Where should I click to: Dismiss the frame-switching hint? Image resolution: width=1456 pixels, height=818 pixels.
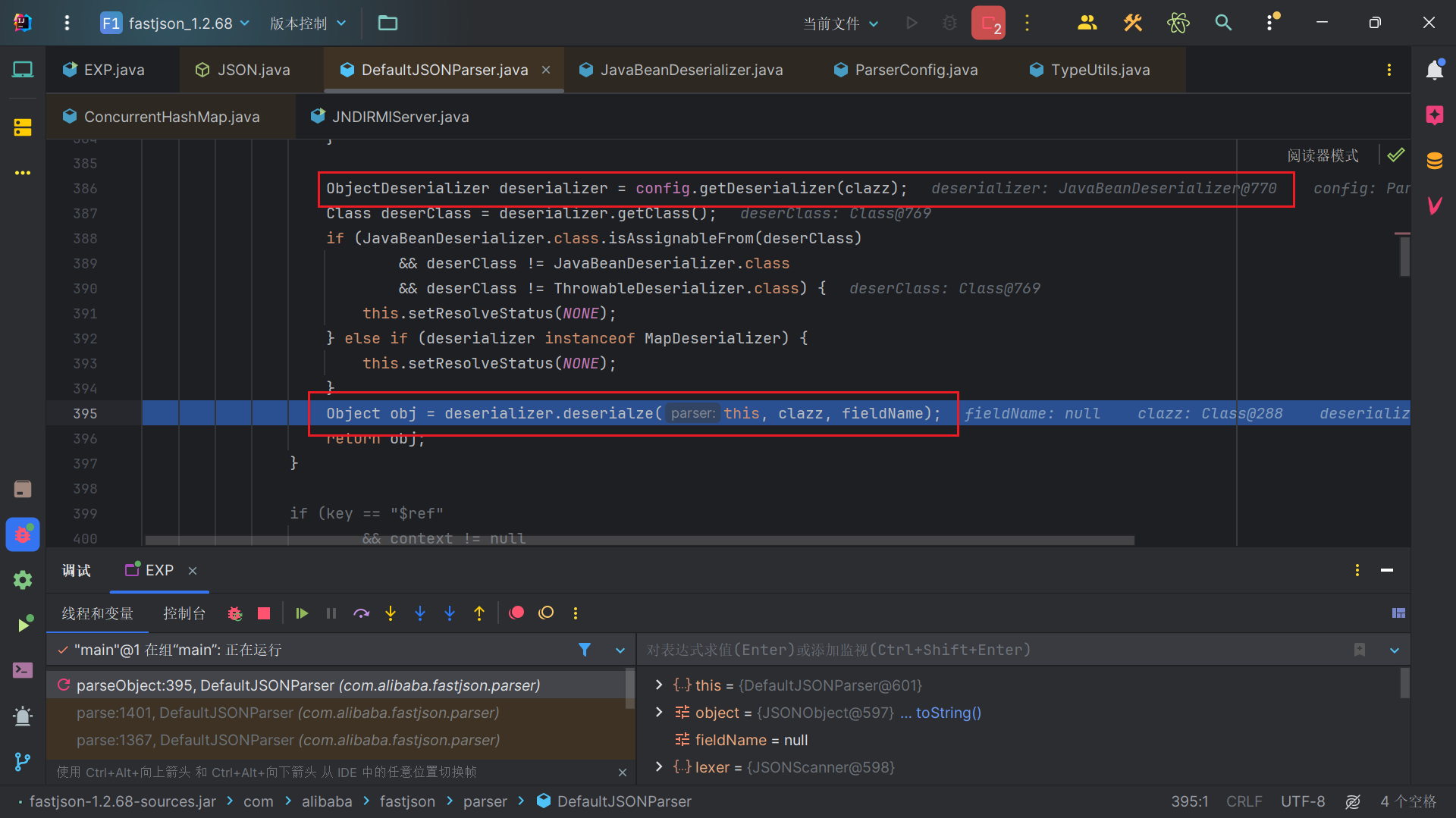[623, 773]
